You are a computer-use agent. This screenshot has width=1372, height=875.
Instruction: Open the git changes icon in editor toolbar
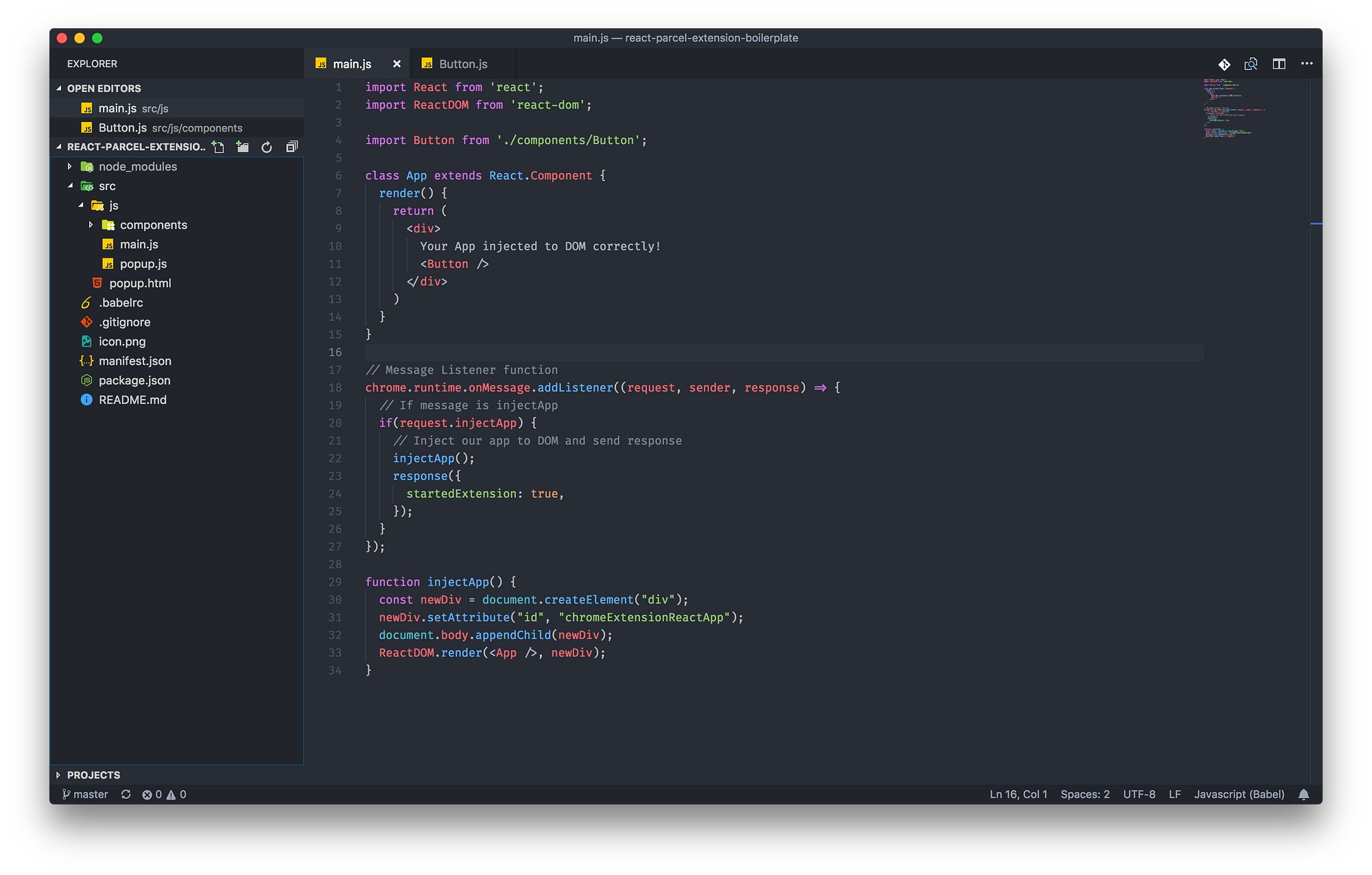coord(1224,64)
